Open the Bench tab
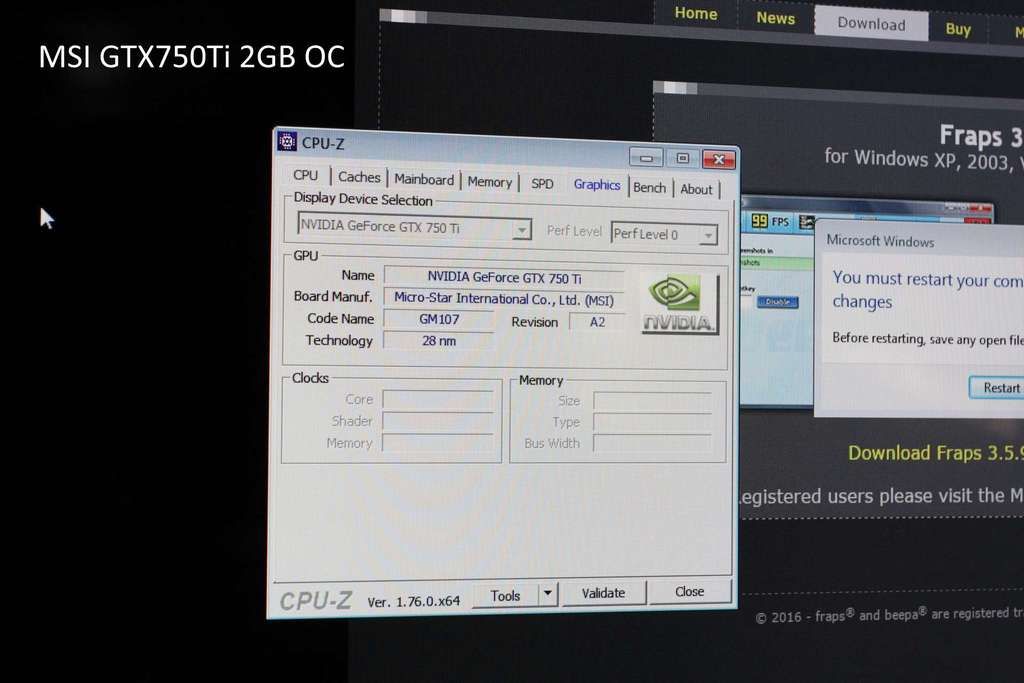 click(x=649, y=188)
